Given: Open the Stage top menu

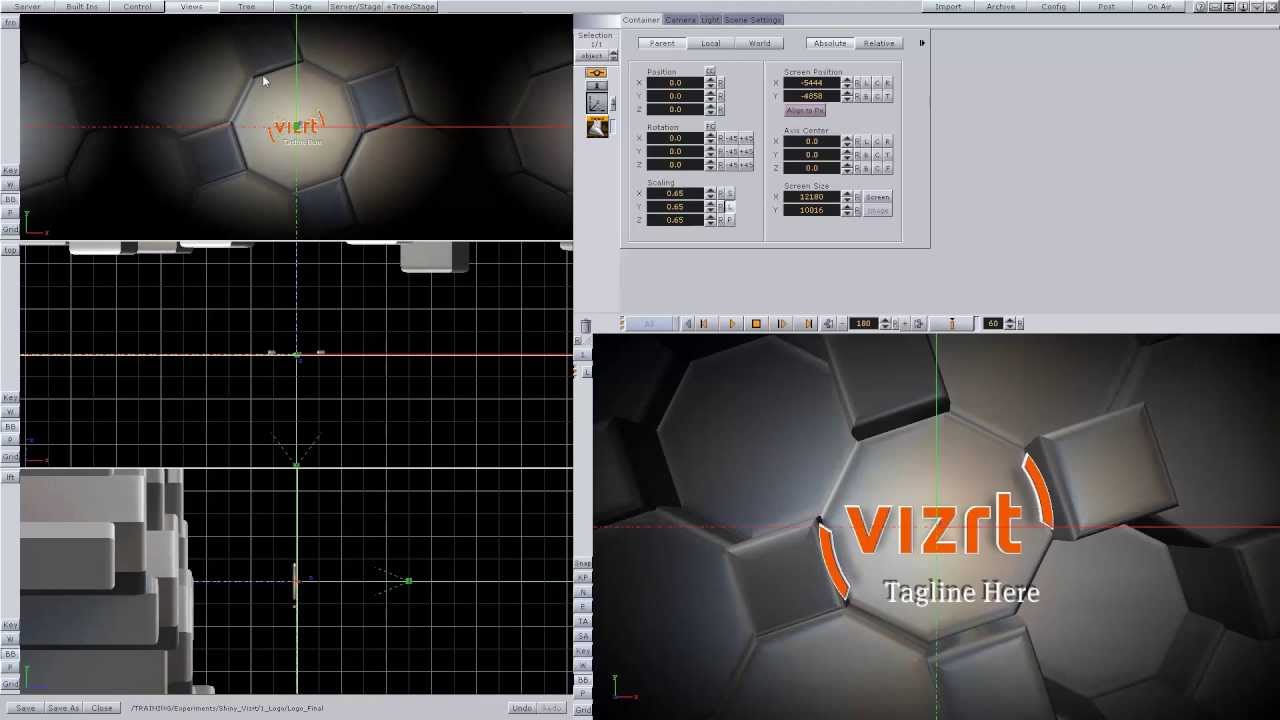Looking at the screenshot, I should tap(300, 7).
